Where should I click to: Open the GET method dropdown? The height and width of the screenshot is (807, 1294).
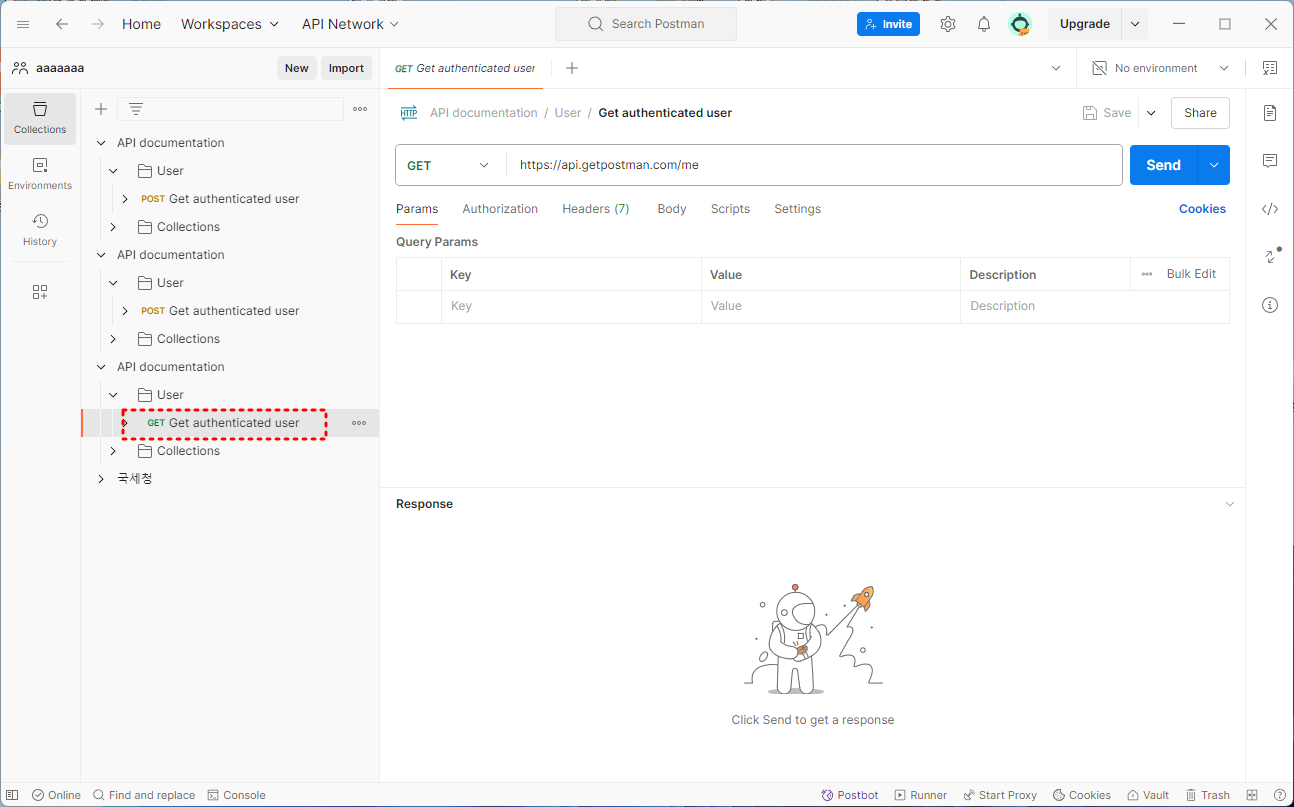tap(450, 165)
